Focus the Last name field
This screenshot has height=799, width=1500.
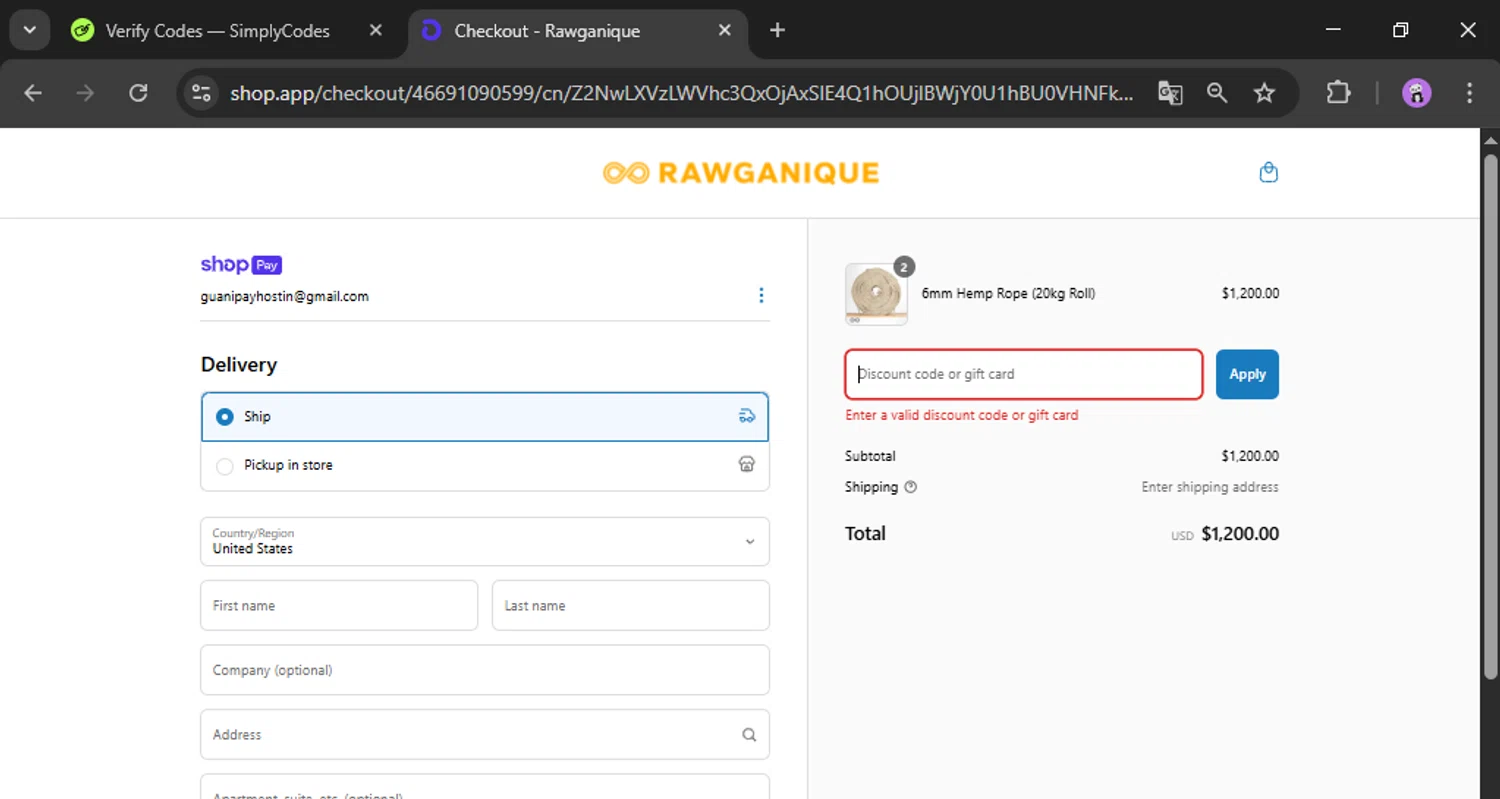[631, 605]
